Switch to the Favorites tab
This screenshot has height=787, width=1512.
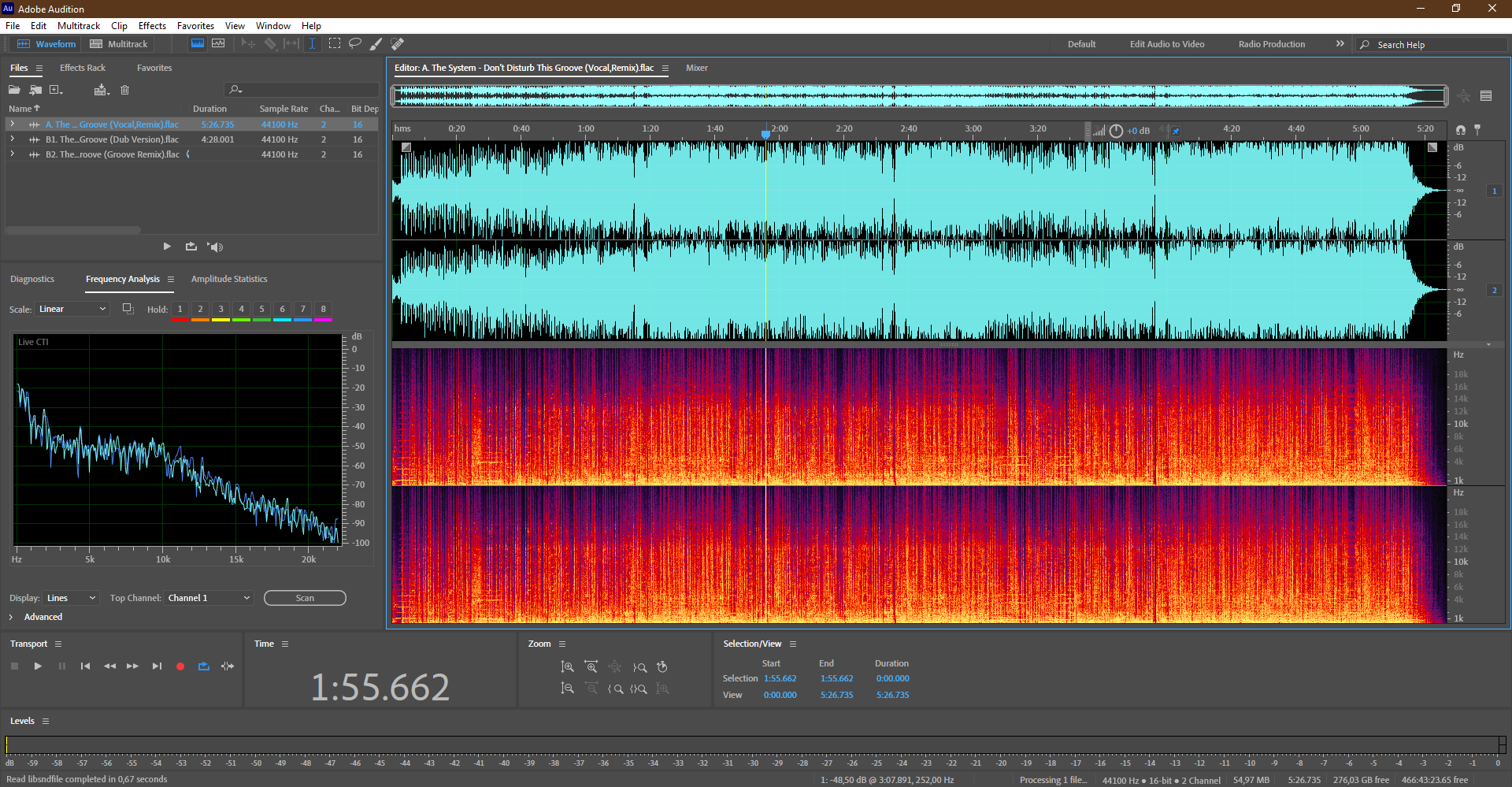[154, 68]
